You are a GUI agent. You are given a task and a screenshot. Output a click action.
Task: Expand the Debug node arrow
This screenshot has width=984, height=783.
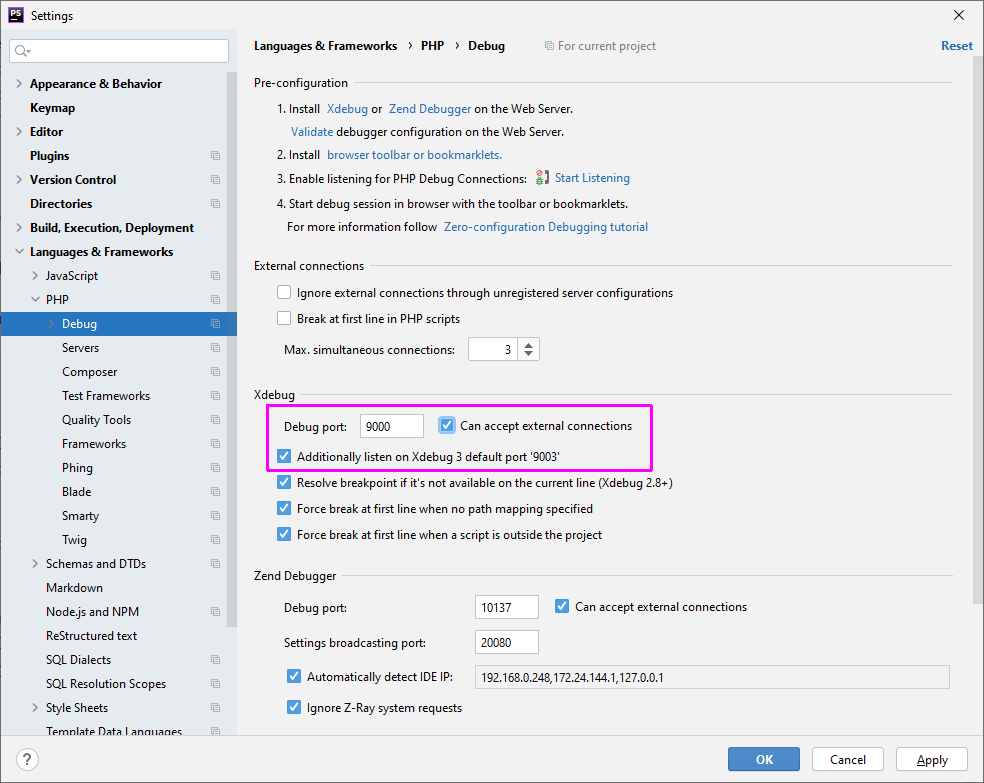point(51,324)
